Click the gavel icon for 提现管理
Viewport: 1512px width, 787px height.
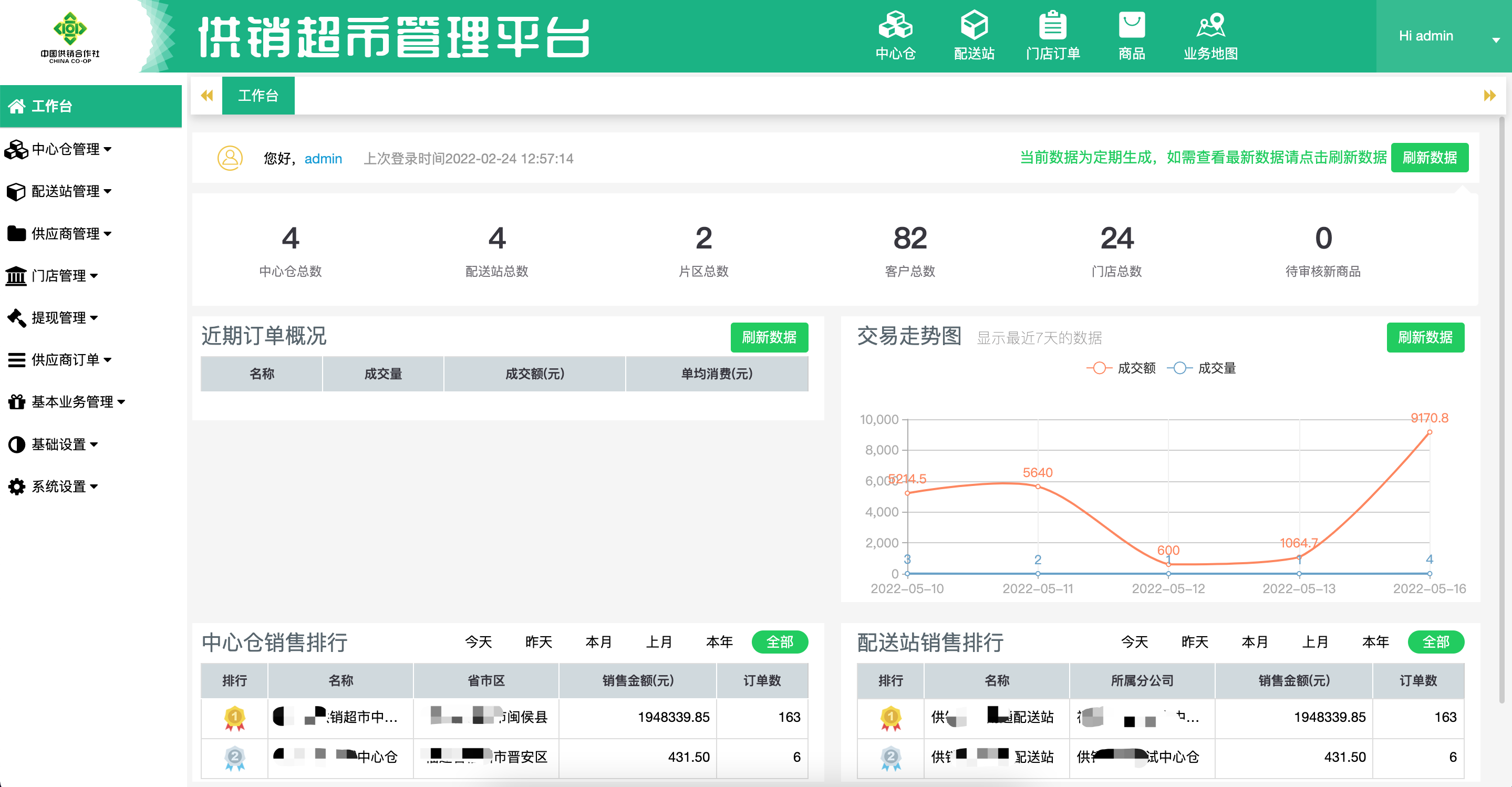pos(16,318)
